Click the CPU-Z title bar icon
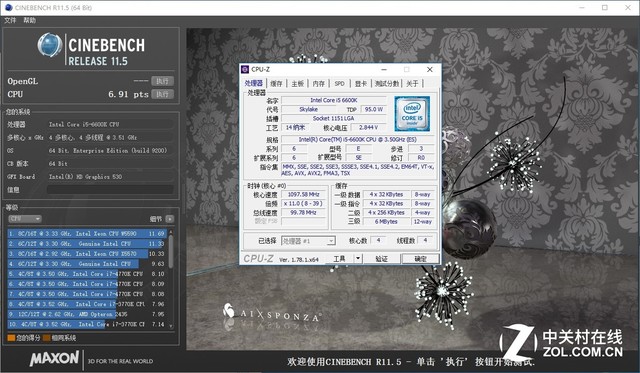 (x=245, y=69)
